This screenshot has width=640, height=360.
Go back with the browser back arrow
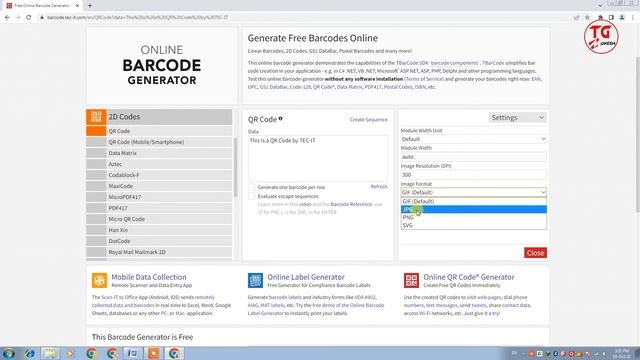tap(7, 18)
